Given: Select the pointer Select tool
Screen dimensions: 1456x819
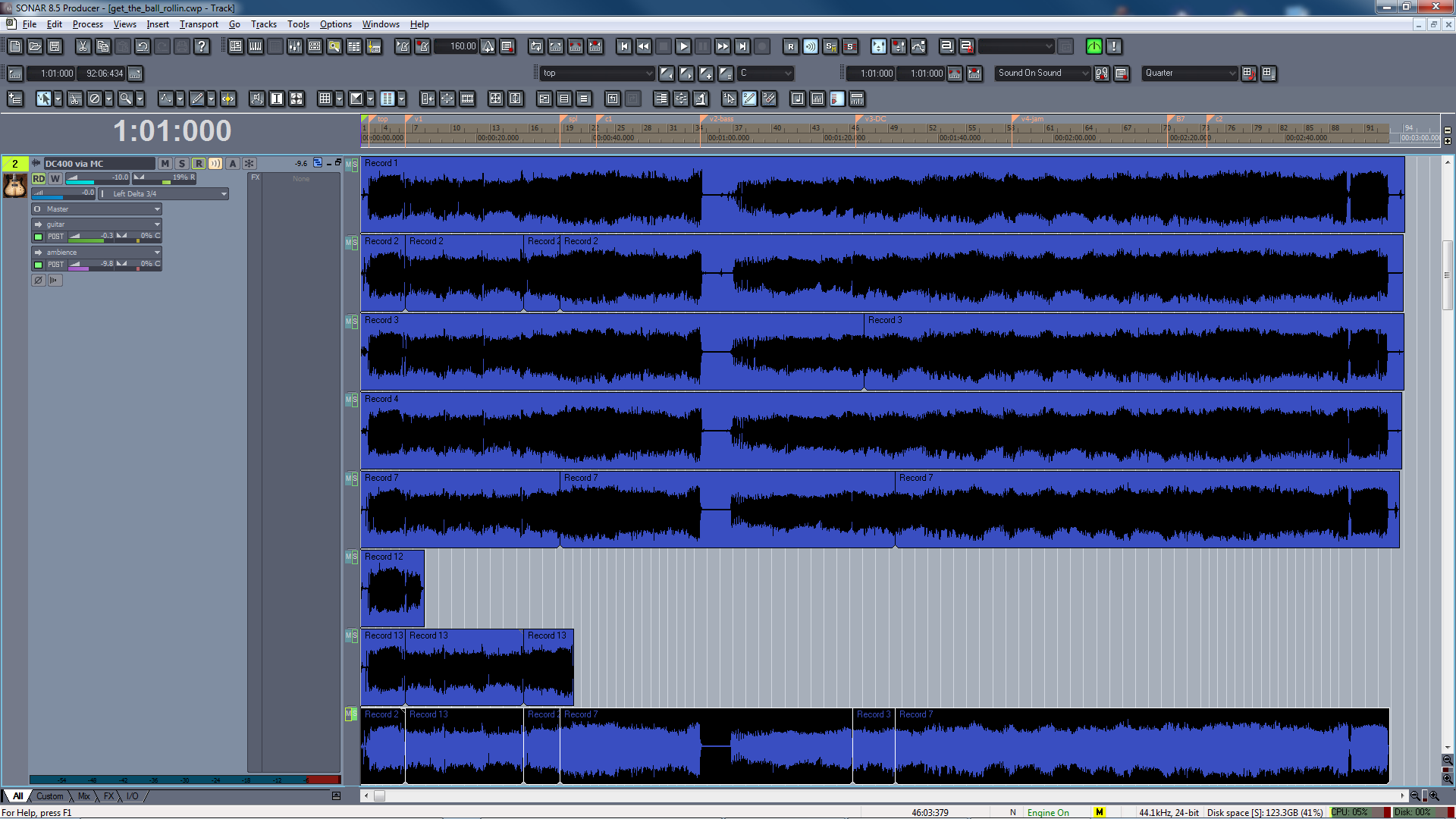Looking at the screenshot, I should [x=43, y=99].
